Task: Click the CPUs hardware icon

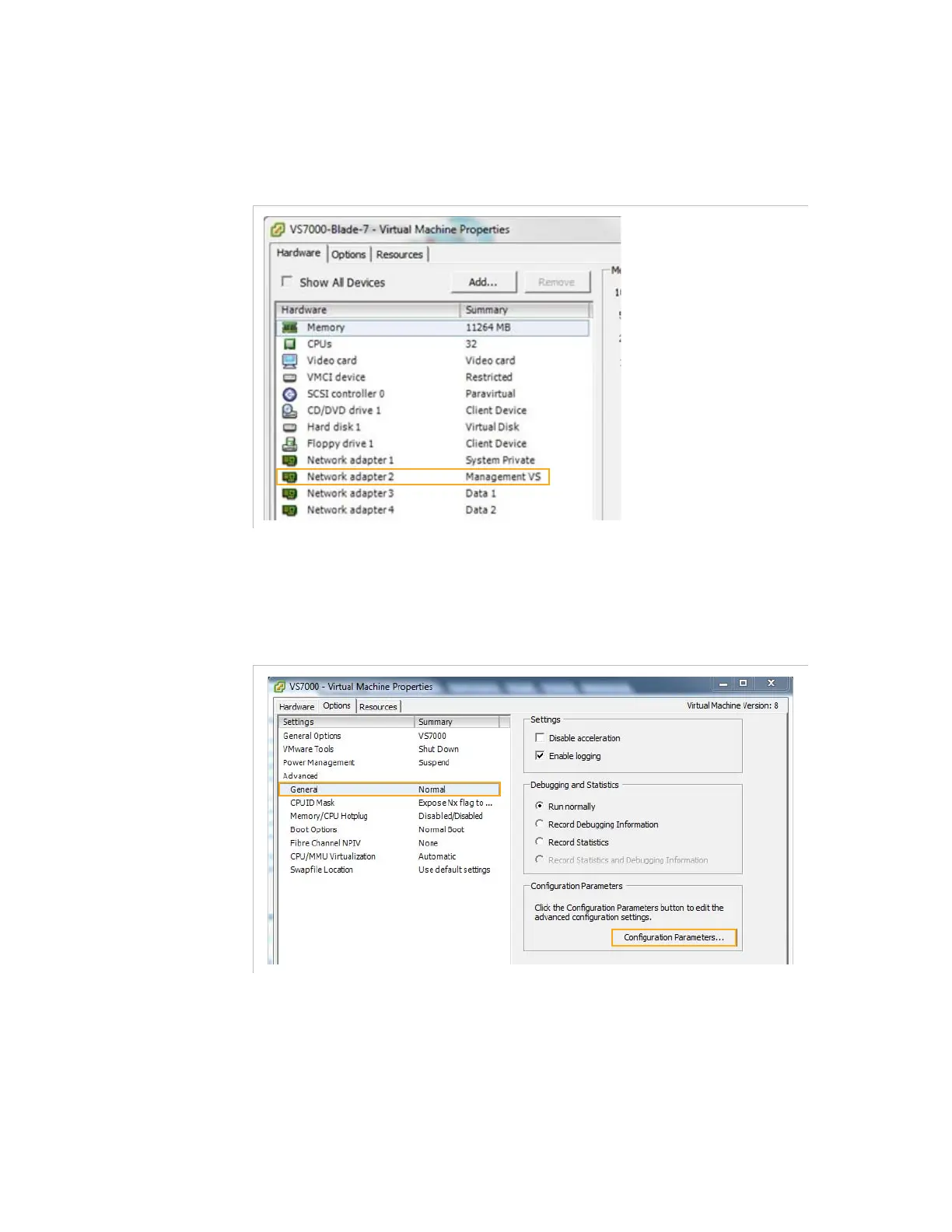Action: coord(289,344)
